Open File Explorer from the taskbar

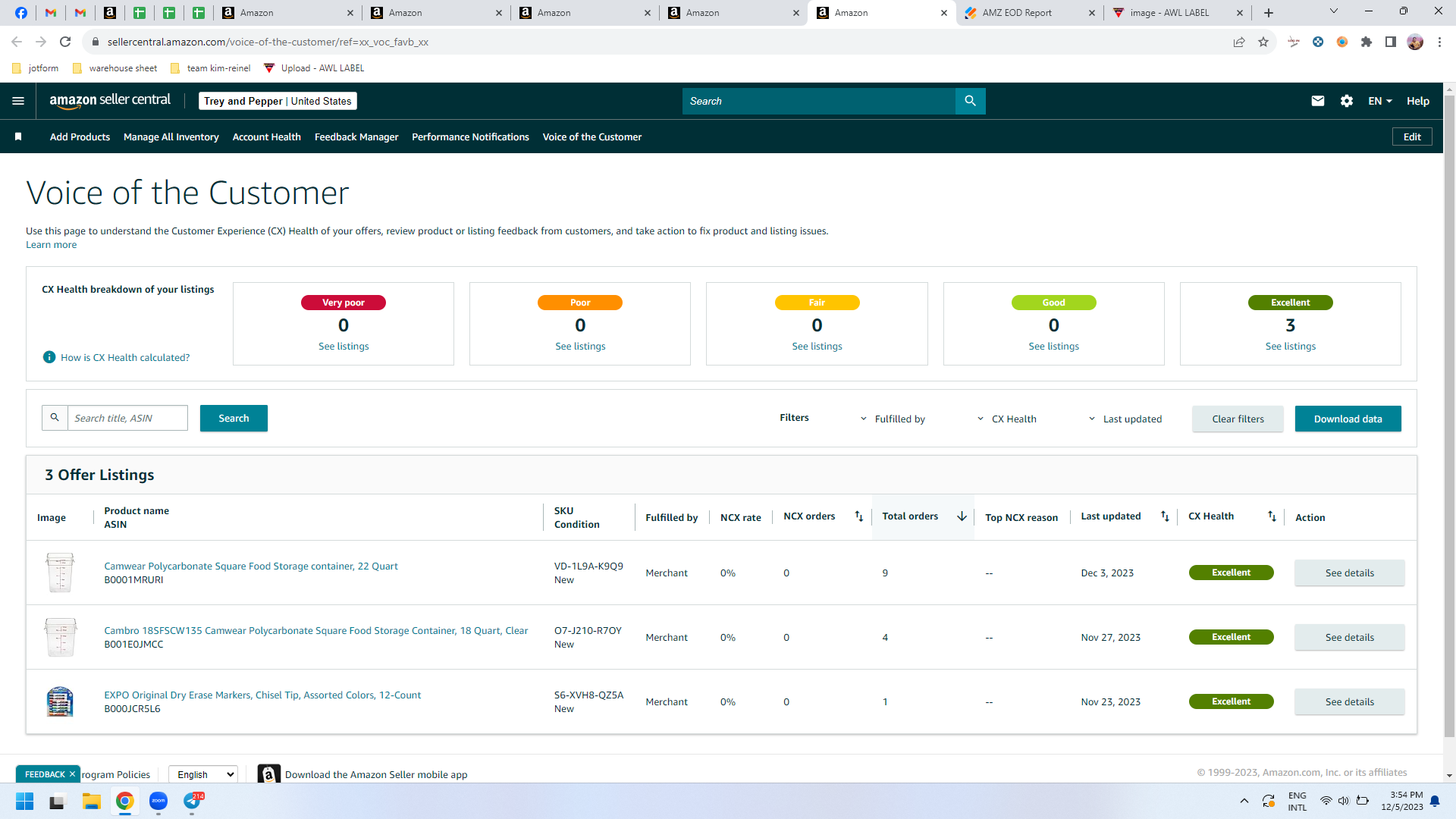coord(92,801)
